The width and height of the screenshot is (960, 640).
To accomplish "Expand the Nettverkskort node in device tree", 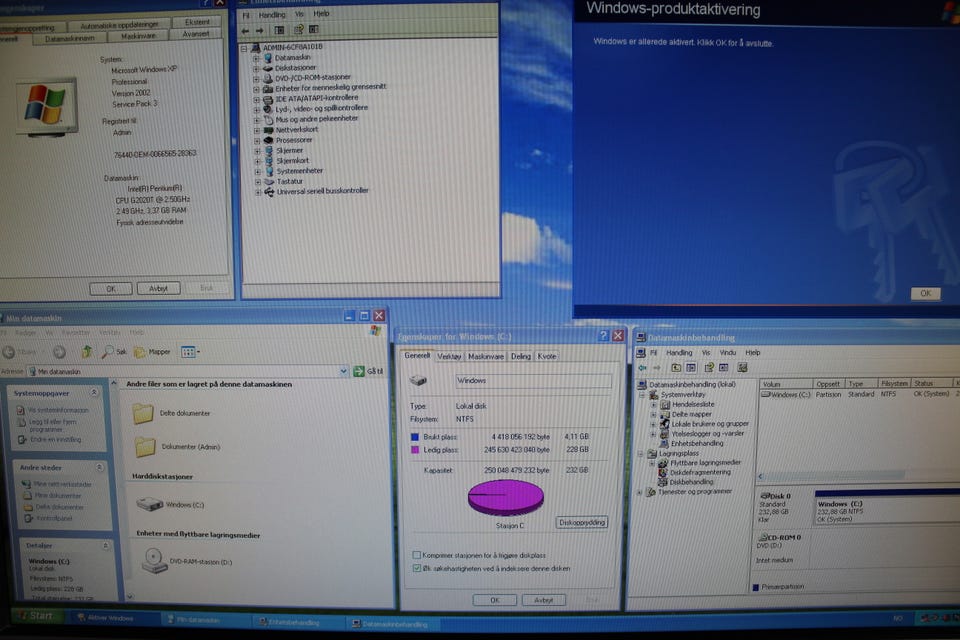I will (x=257, y=130).
